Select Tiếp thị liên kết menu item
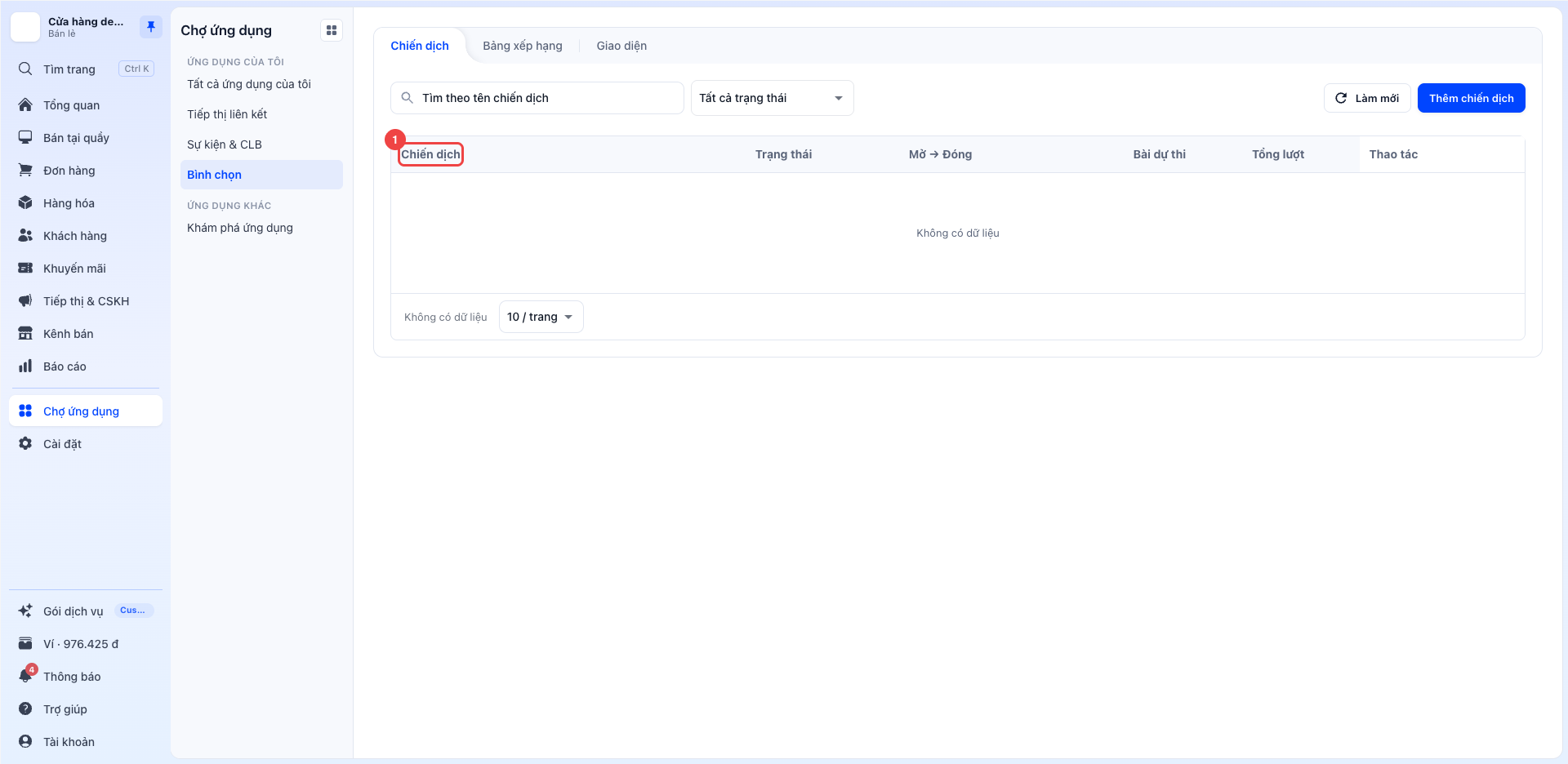 (x=261, y=114)
